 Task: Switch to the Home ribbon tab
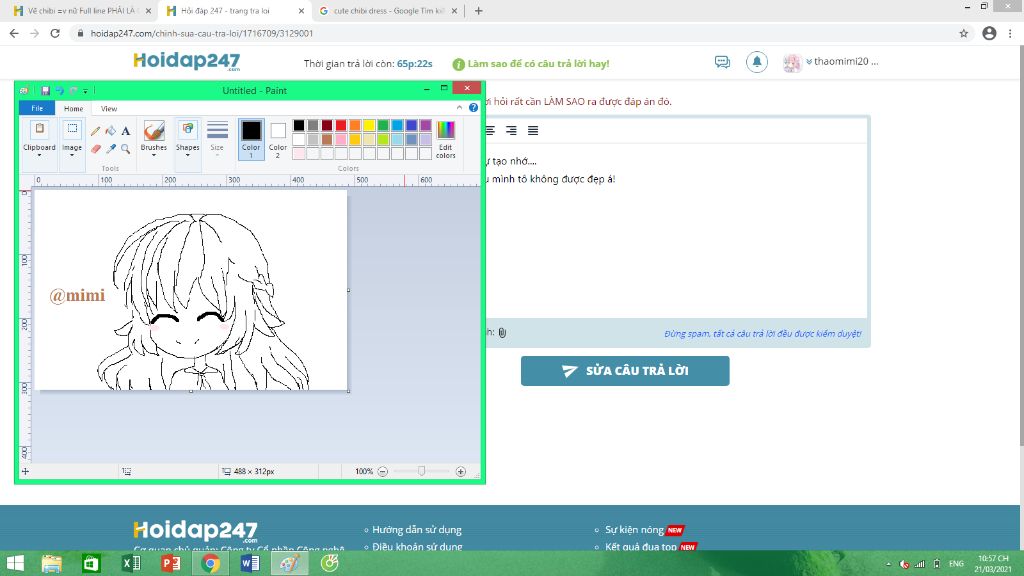click(x=73, y=108)
